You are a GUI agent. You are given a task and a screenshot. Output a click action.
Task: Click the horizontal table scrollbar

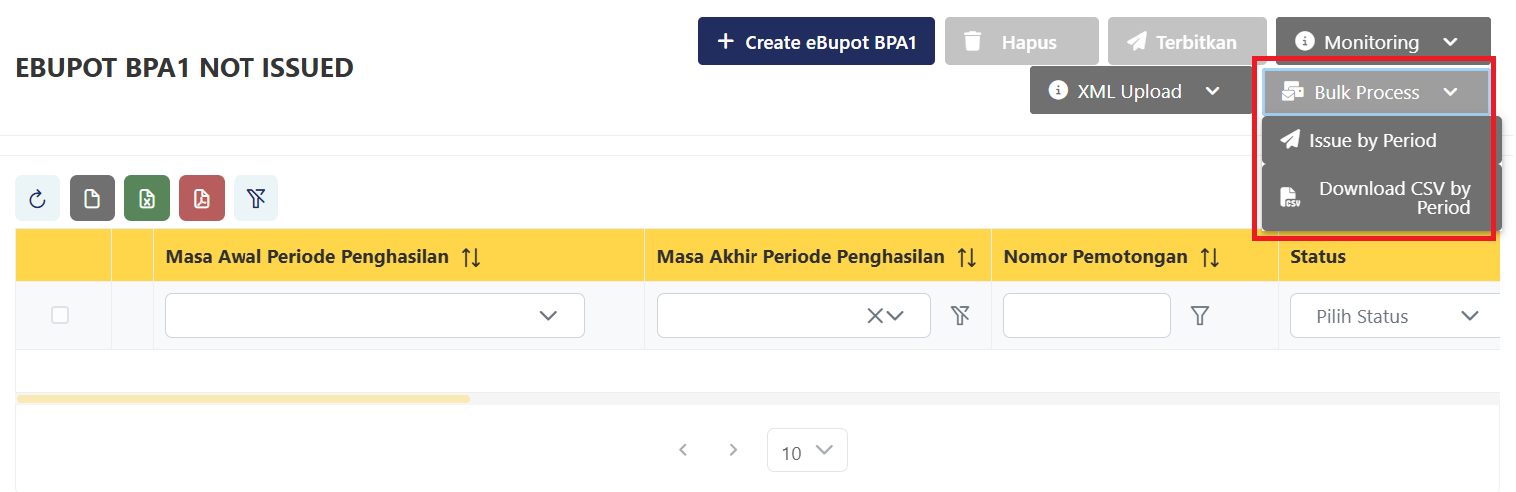(x=243, y=399)
